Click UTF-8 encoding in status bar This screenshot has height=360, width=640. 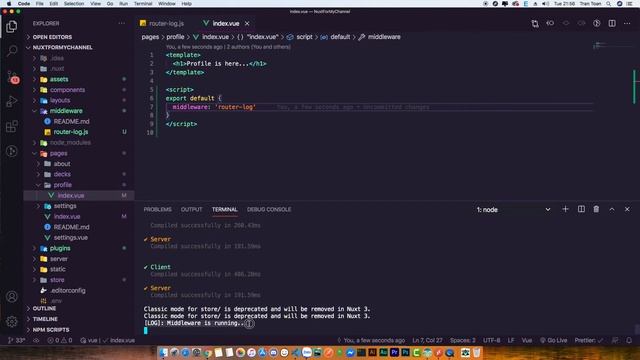(x=491, y=340)
